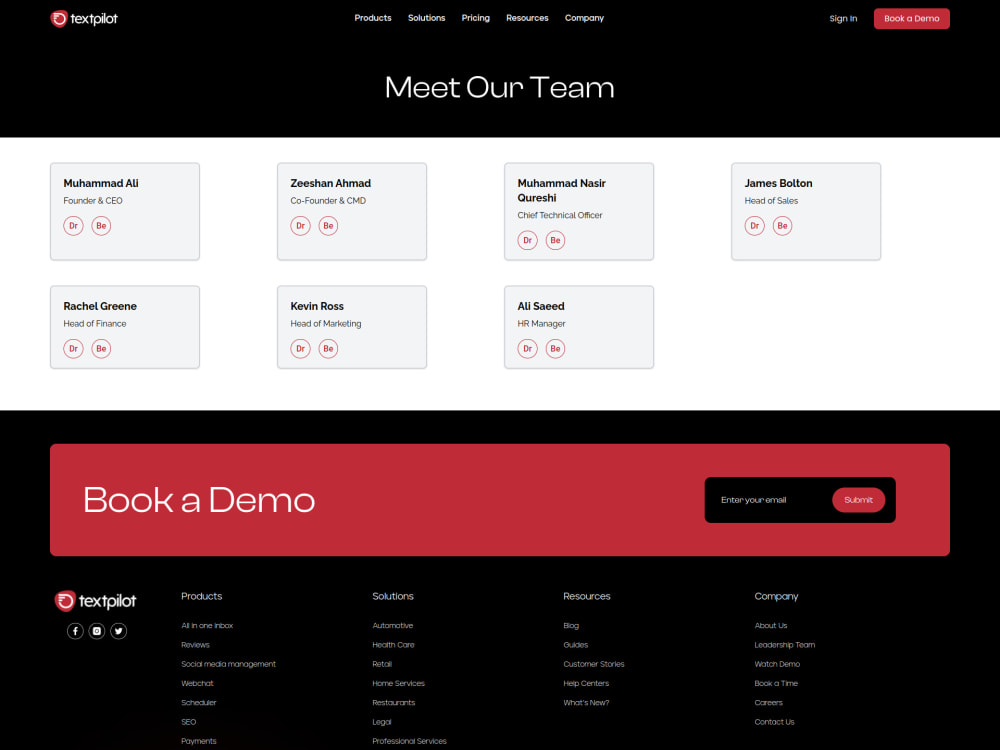Click the Sign In link

[x=843, y=18]
